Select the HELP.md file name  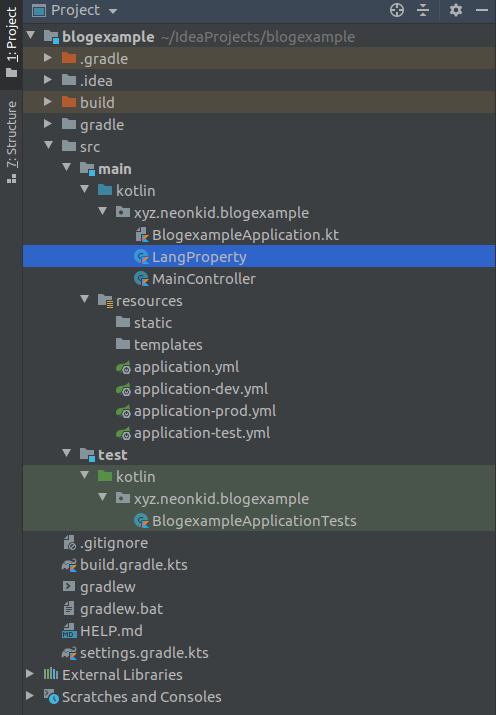111,631
